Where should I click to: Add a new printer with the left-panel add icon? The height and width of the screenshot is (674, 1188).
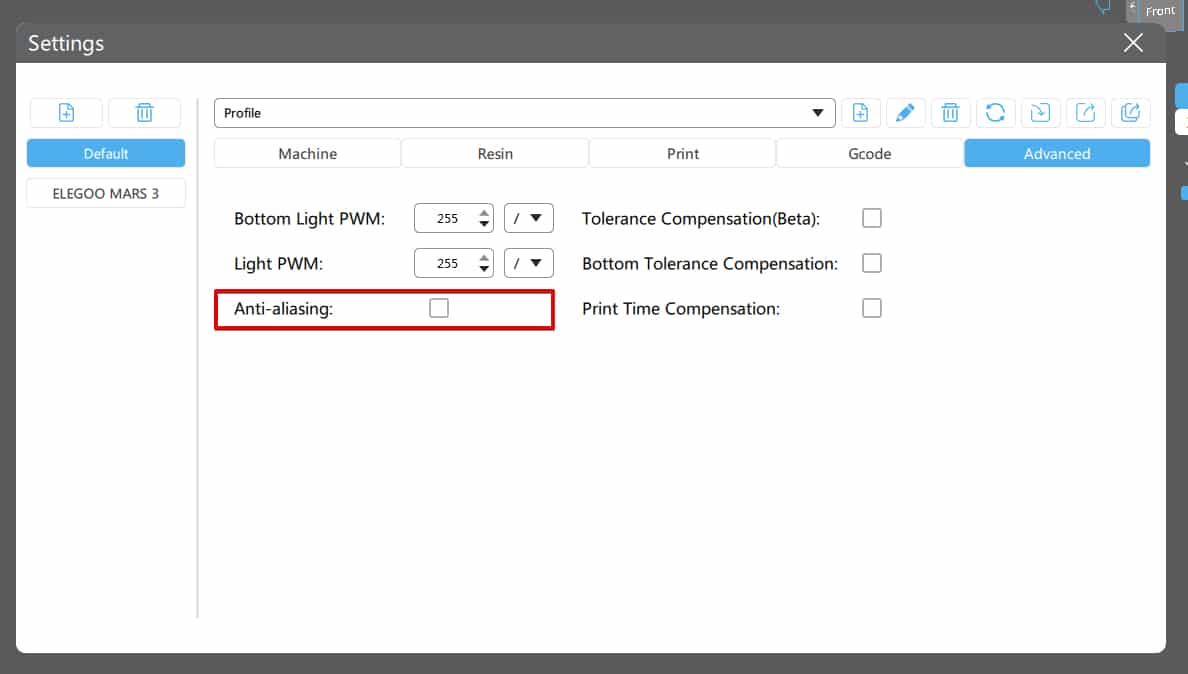[x=65, y=113]
